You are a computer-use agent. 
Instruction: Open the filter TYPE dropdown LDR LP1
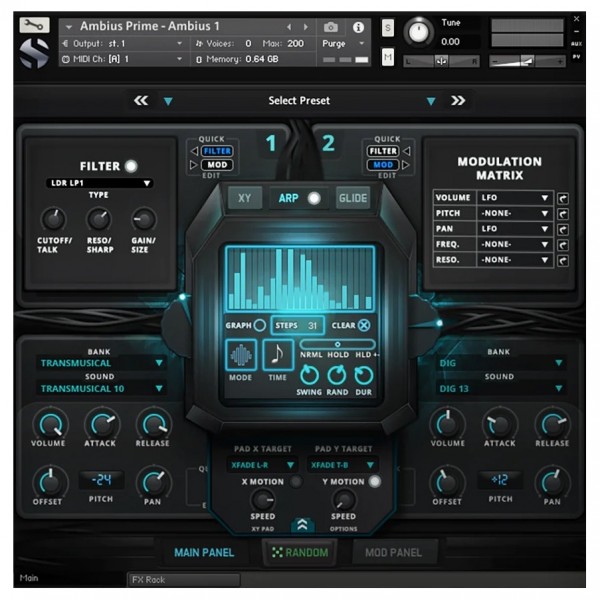point(99,183)
